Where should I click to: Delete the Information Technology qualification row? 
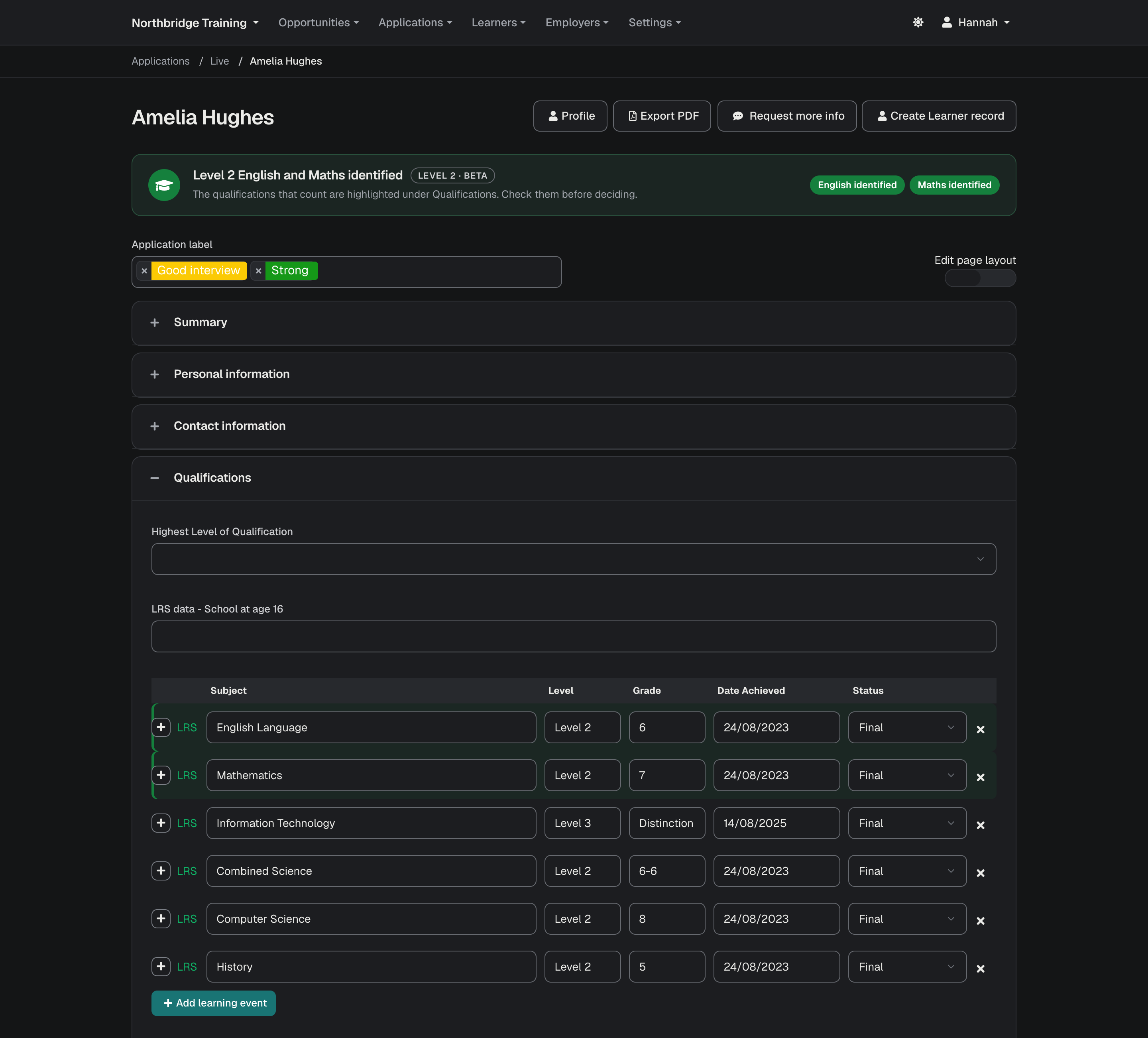[x=981, y=825]
